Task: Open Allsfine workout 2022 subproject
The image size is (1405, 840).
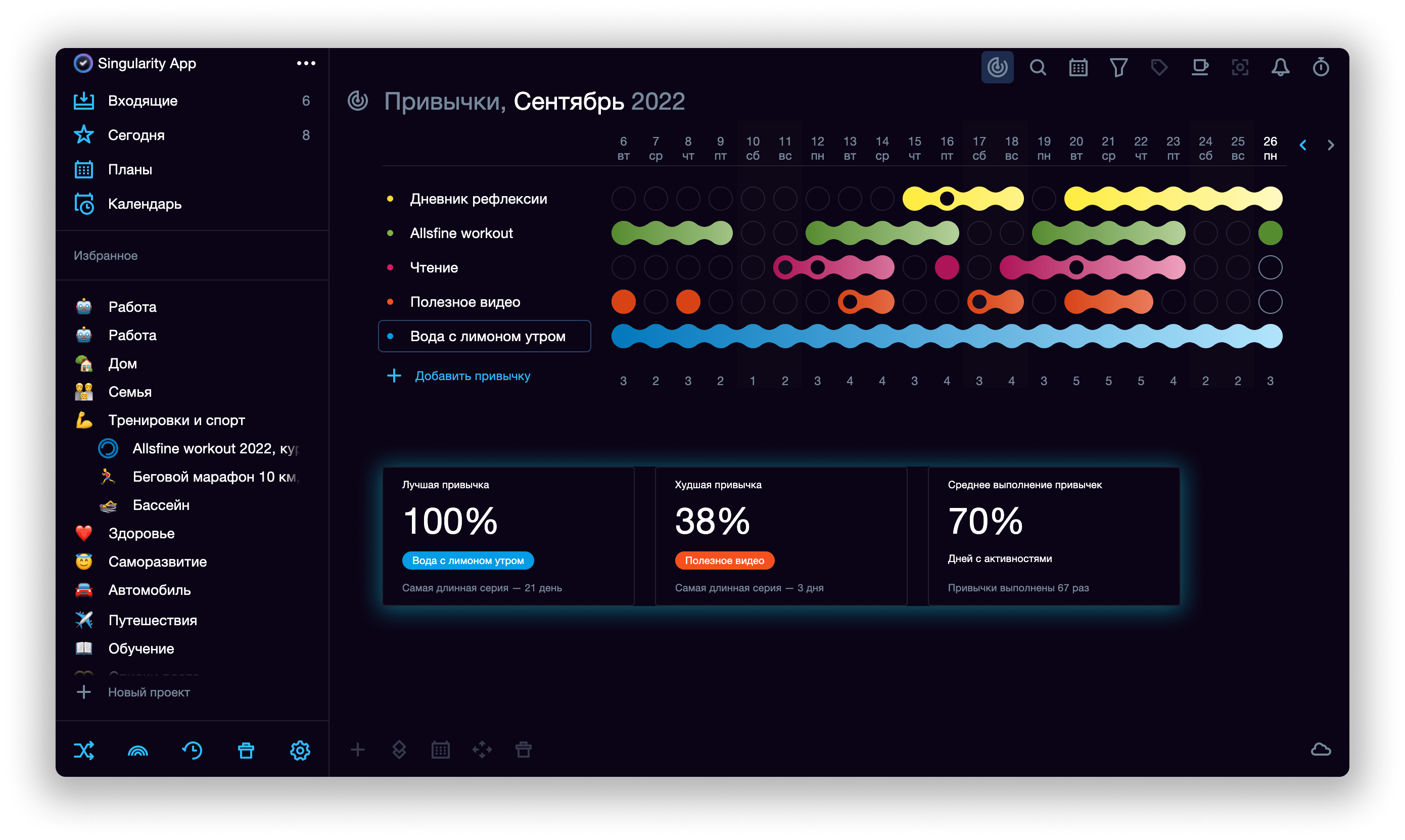Action: coord(199,448)
